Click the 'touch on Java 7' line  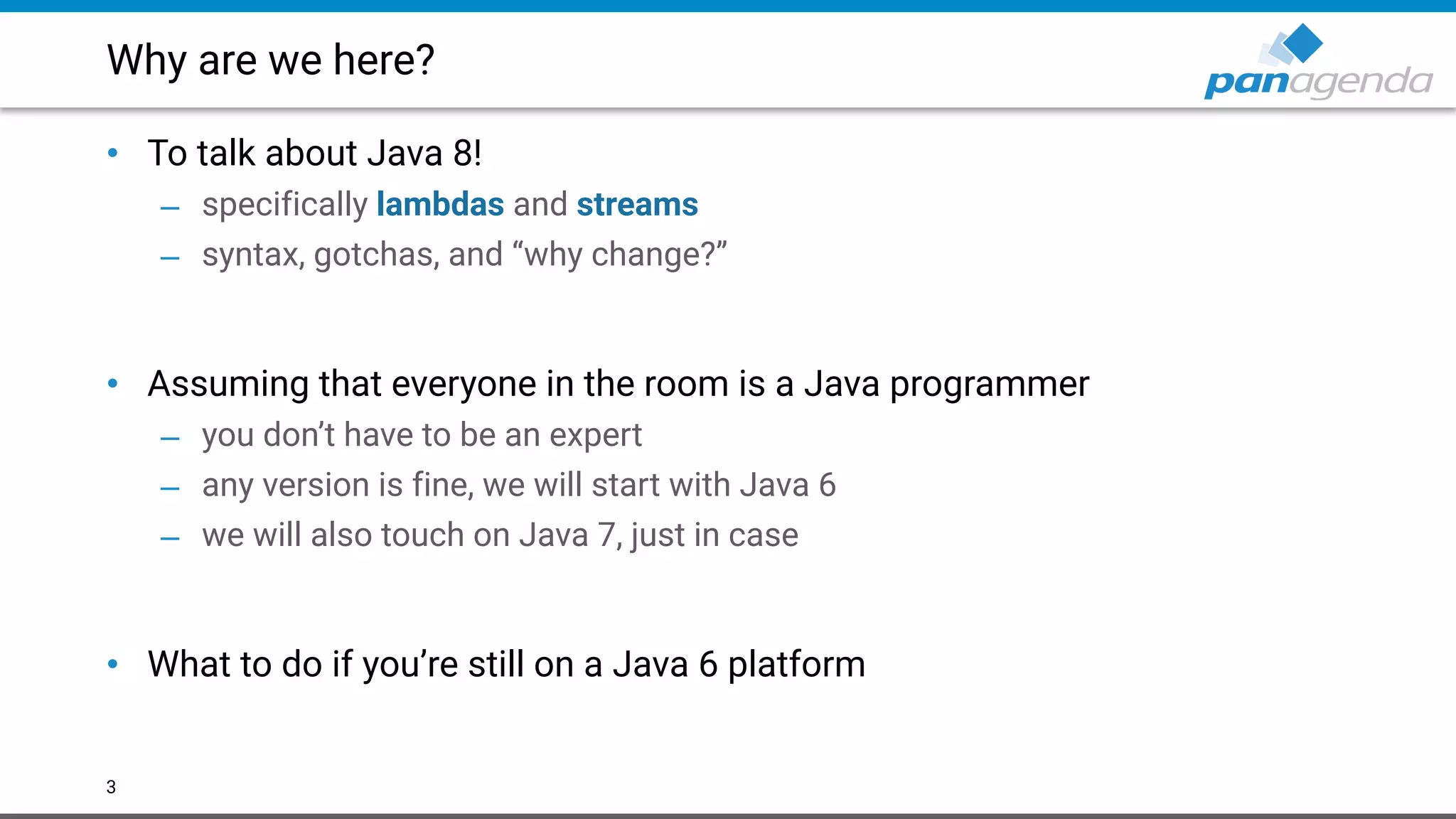point(500,535)
